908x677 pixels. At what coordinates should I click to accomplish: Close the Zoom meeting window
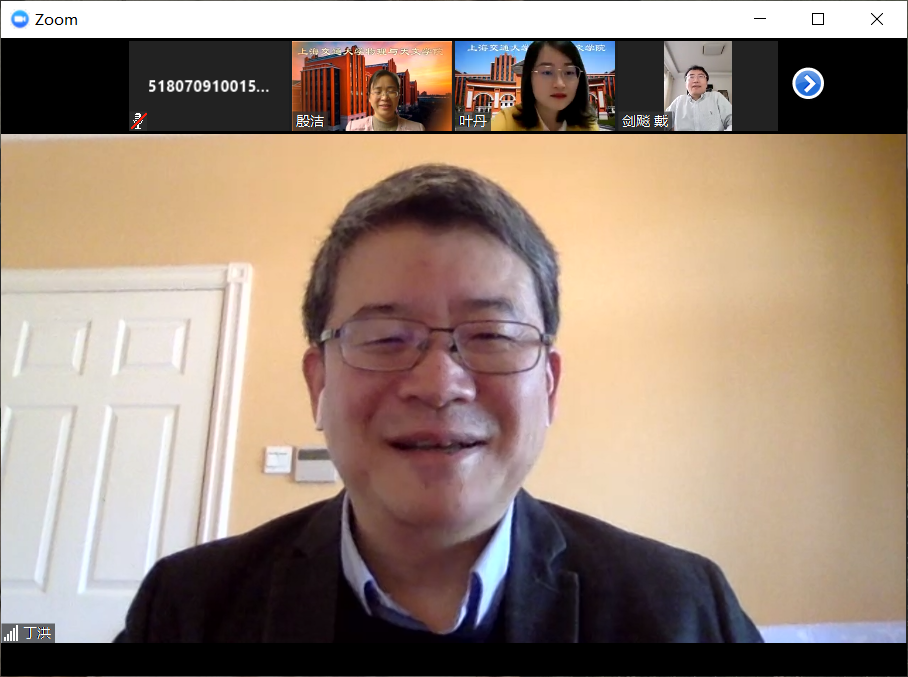[877, 19]
